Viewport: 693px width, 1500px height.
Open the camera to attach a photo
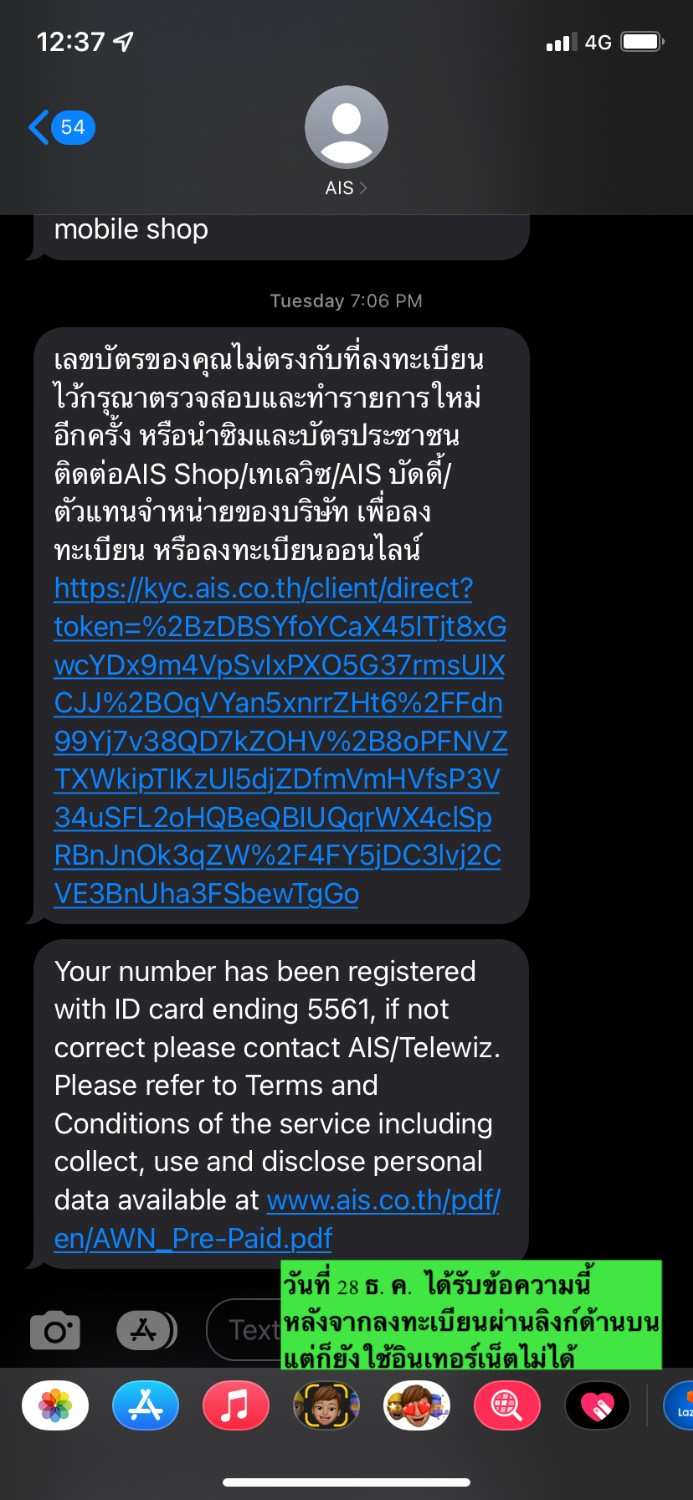point(55,1330)
